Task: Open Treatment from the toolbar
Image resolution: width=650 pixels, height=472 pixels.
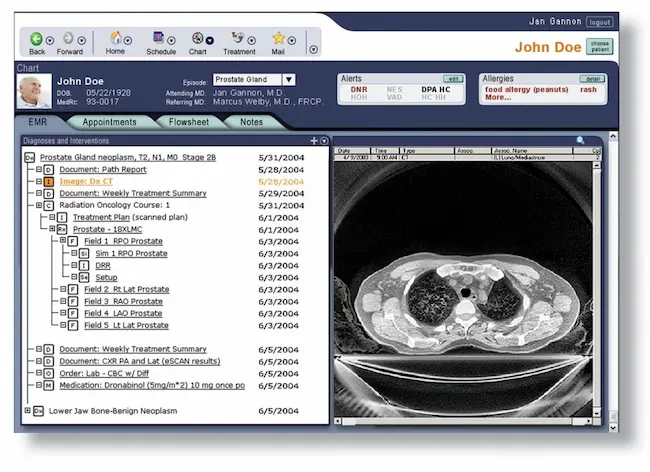Action: (x=237, y=38)
